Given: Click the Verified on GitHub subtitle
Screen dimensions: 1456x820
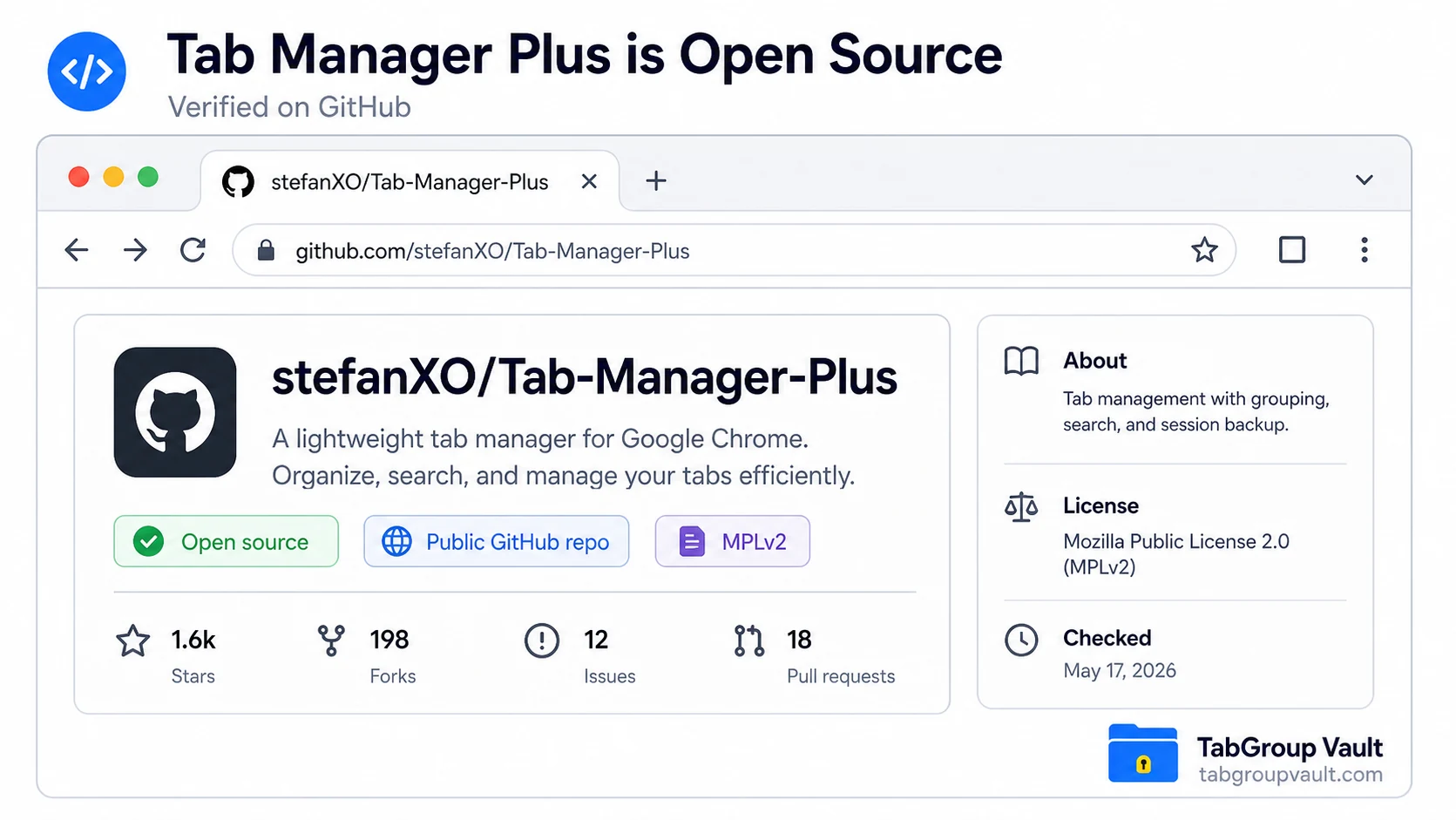Looking at the screenshot, I should click(x=289, y=107).
